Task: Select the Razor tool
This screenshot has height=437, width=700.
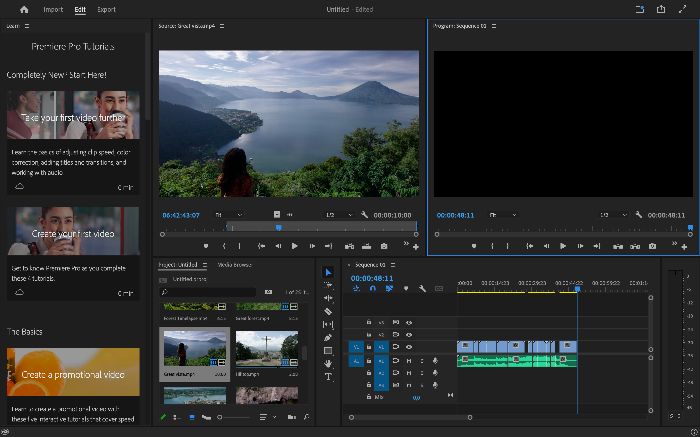Action: 329,311
